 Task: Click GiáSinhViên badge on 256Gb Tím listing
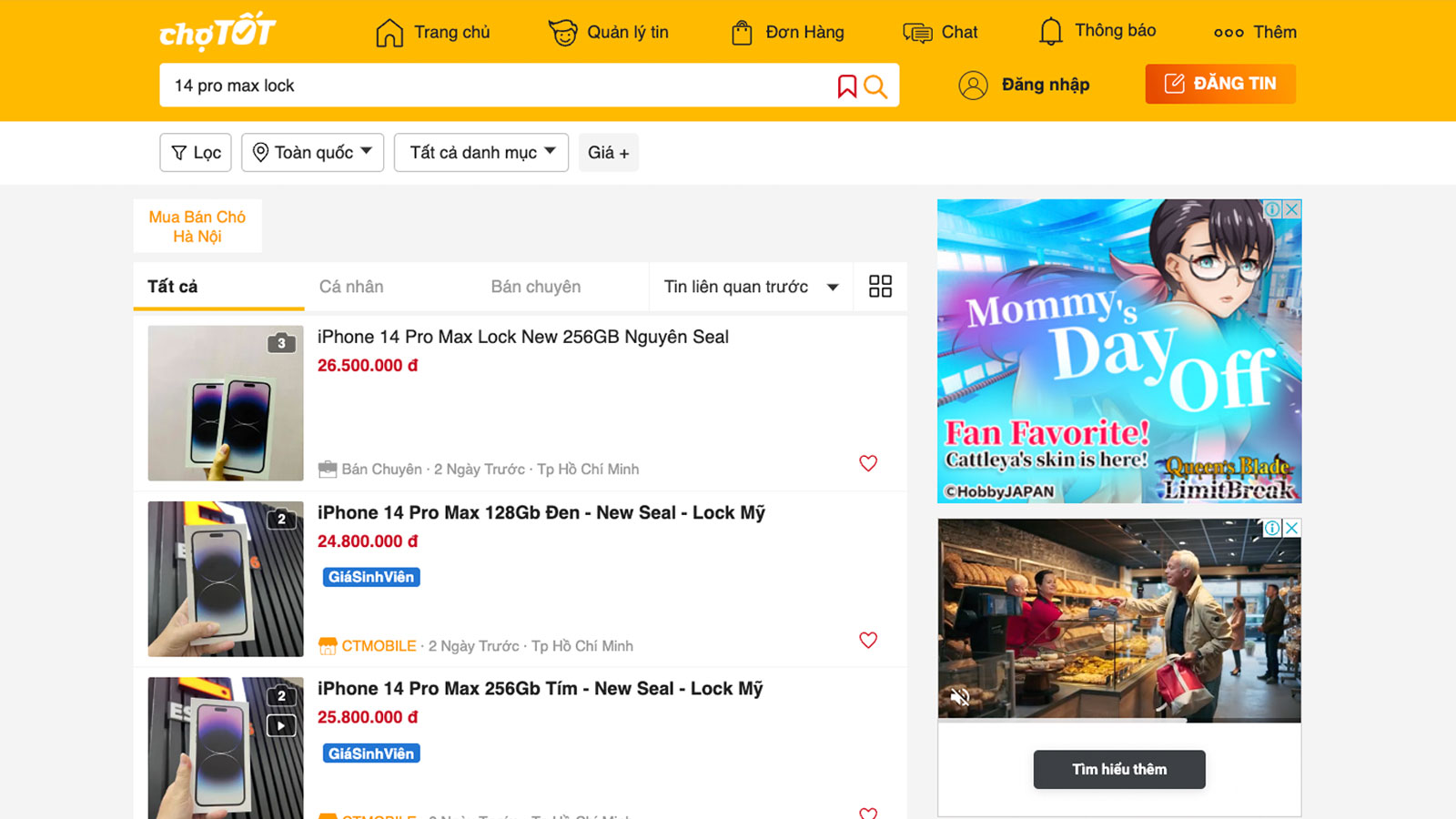coord(371,753)
